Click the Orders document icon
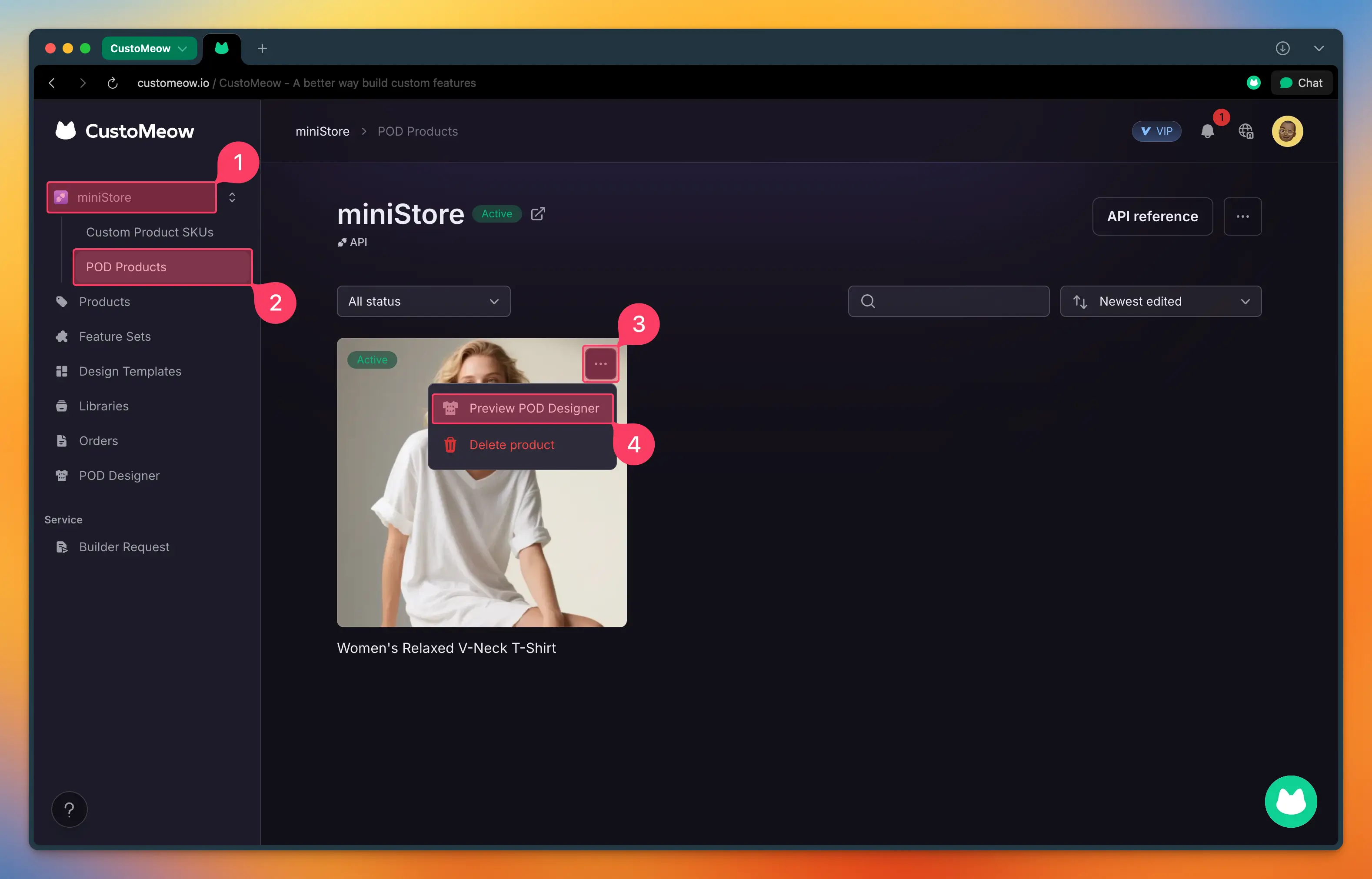The width and height of the screenshot is (1372, 879). 62,441
